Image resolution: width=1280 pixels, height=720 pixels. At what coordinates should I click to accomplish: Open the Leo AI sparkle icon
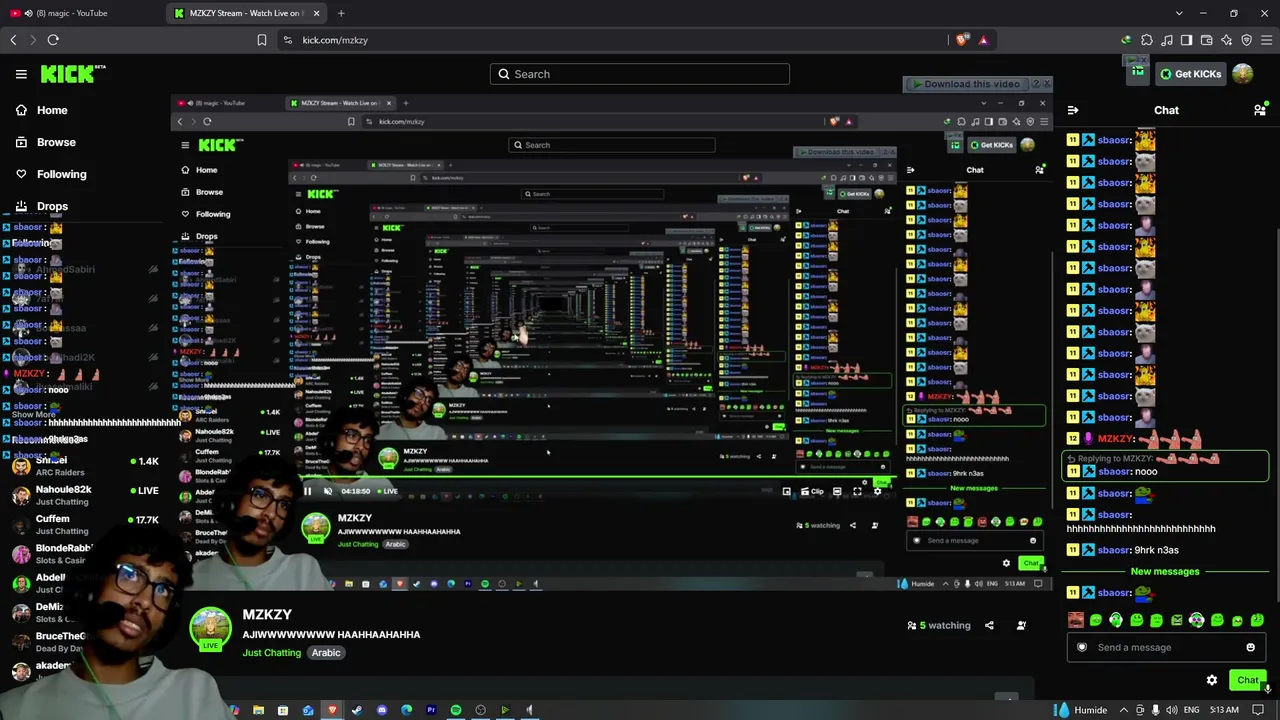(x=1226, y=40)
